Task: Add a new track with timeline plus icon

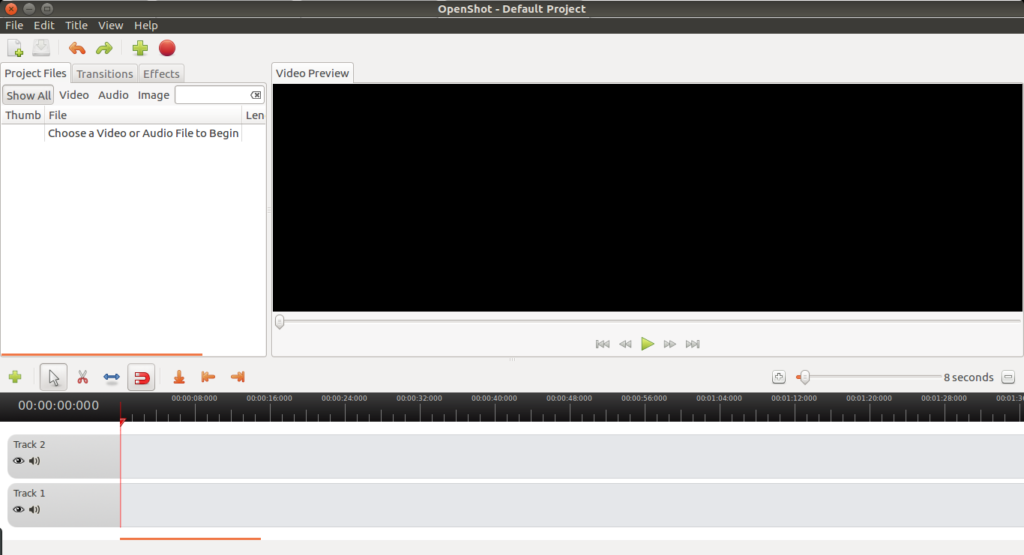Action: coord(15,377)
